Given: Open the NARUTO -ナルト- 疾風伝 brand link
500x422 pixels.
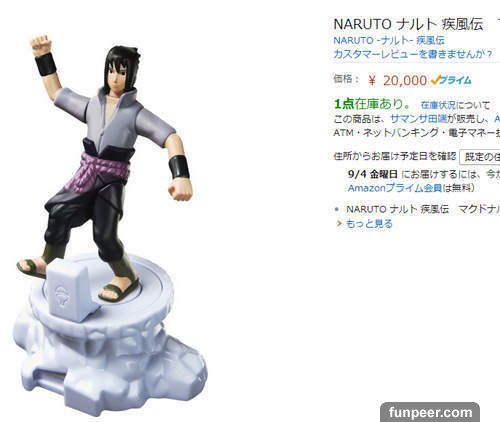Looking at the screenshot, I should 389,40.
